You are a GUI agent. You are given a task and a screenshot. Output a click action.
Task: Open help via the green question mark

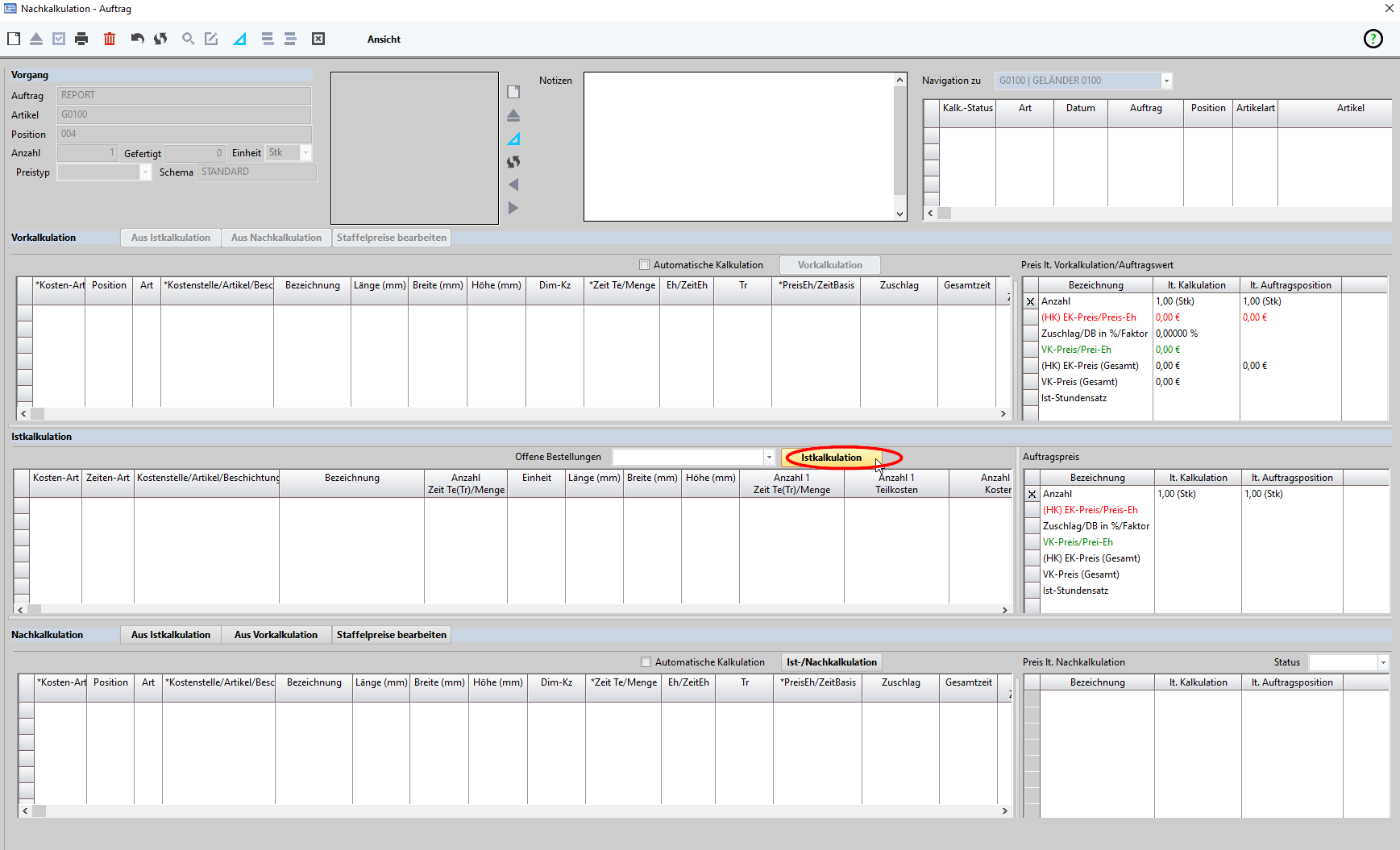point(1373,39)
